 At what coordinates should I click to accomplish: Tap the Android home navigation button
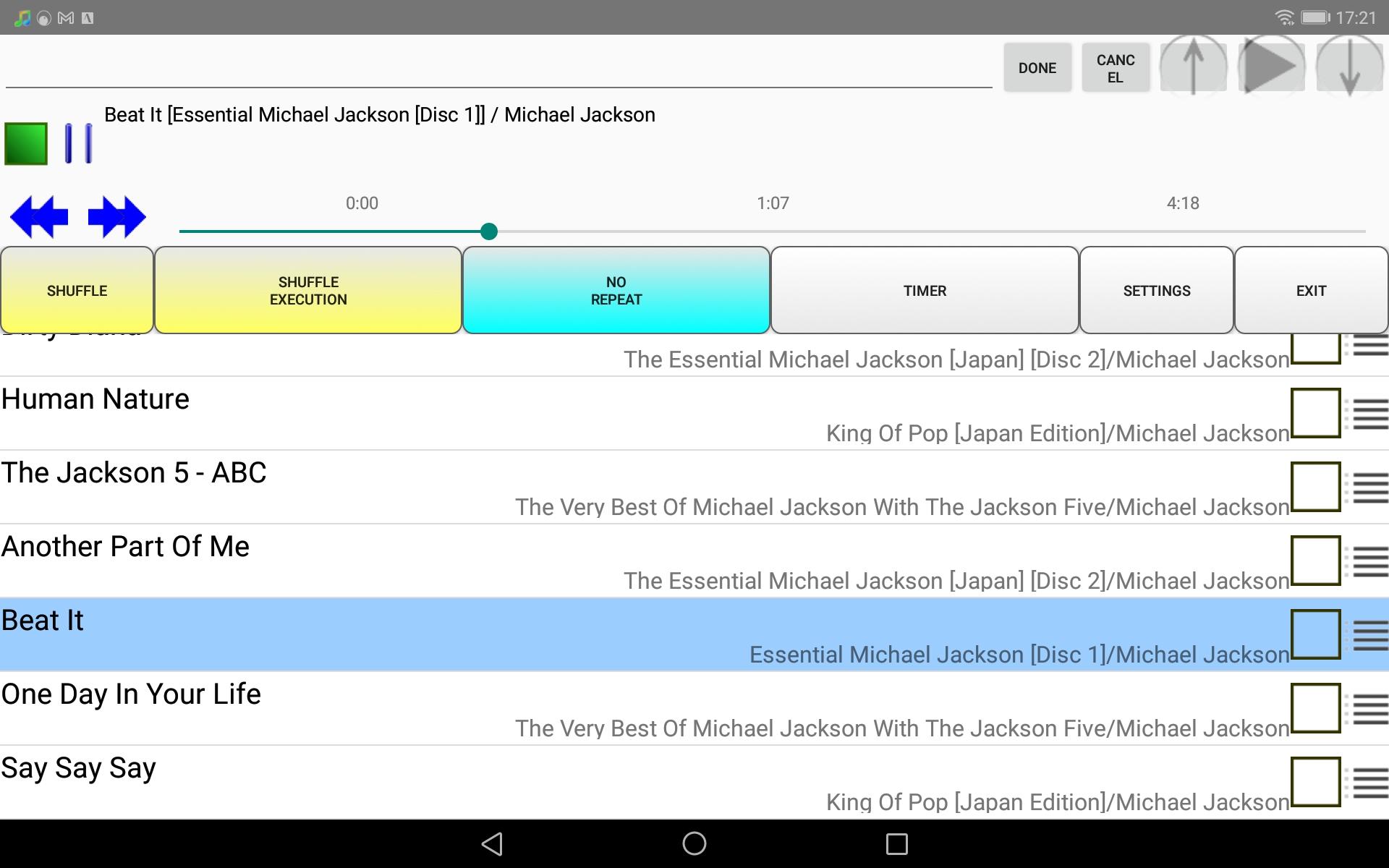coord(694,843)
